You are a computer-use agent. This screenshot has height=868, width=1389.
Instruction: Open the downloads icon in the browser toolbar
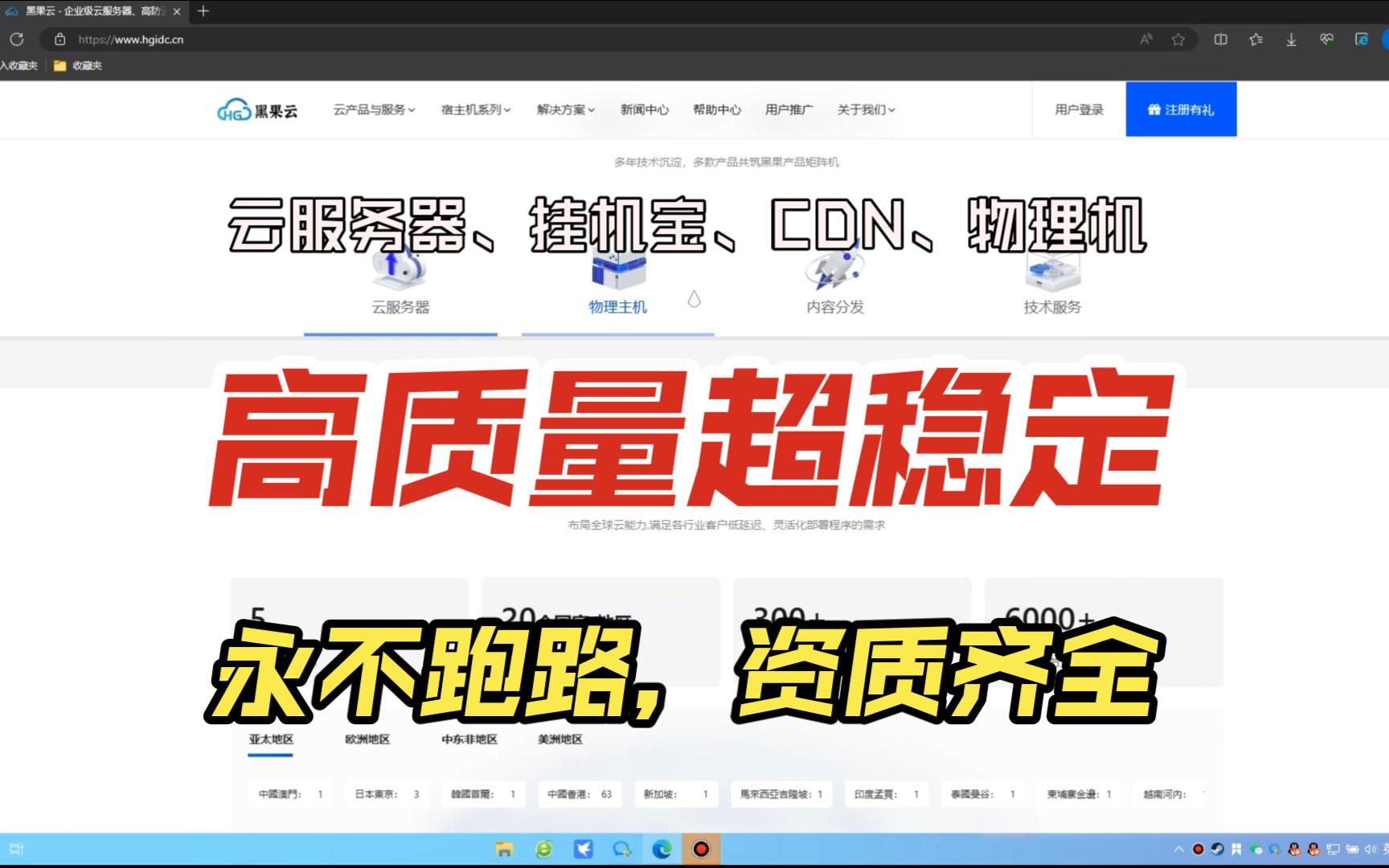(1291, 39)
